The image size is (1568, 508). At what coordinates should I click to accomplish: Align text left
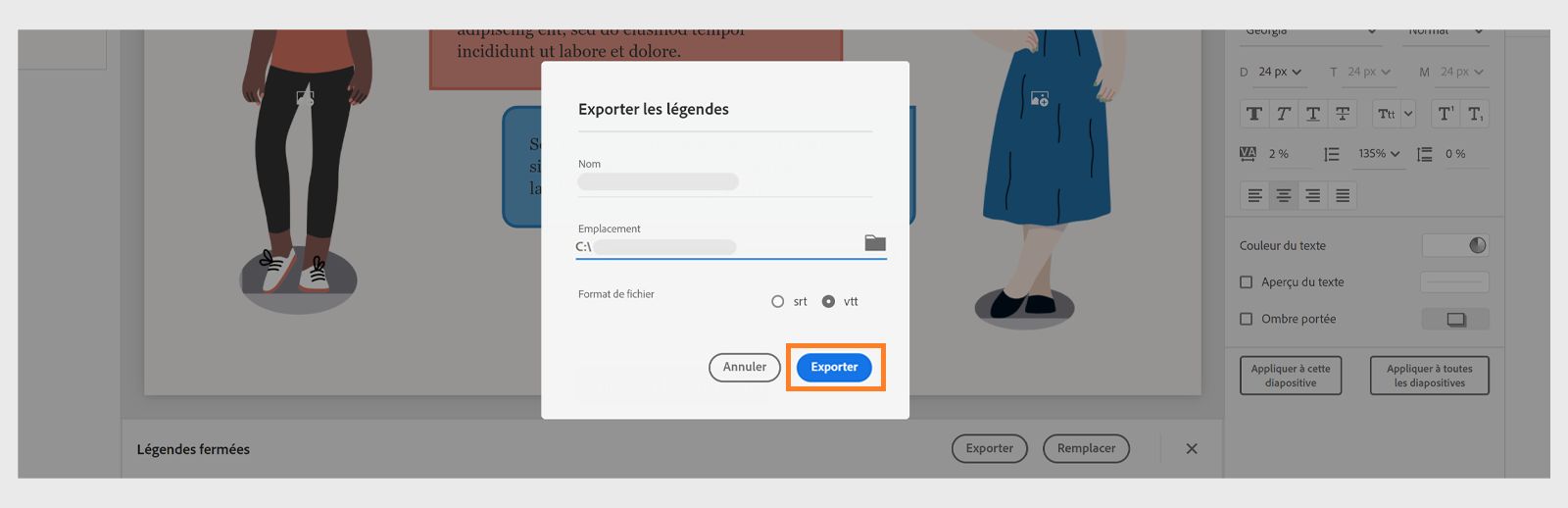pos(1254,196)
